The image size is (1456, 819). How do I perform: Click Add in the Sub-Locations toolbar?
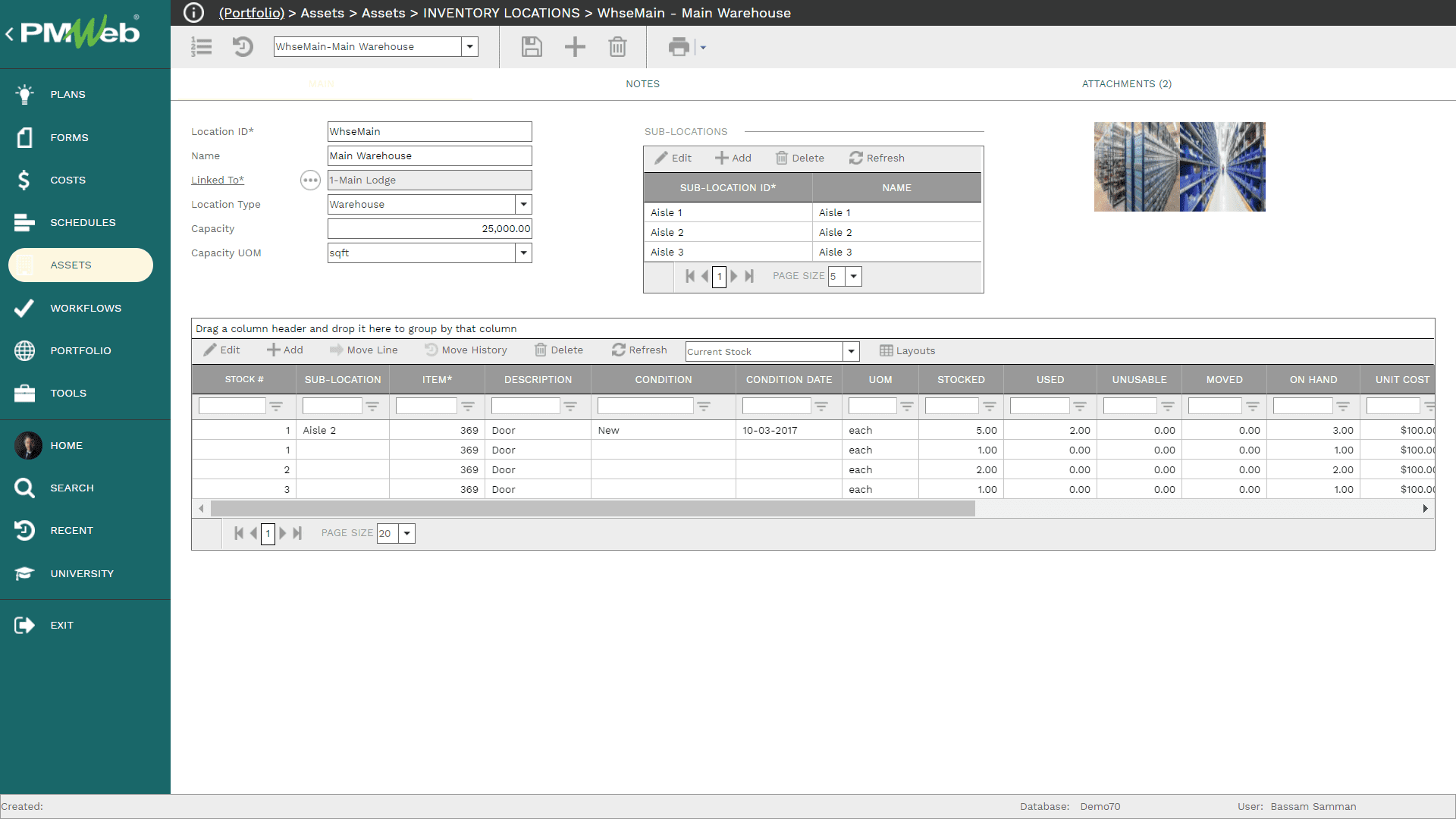(x=733, y=158)
